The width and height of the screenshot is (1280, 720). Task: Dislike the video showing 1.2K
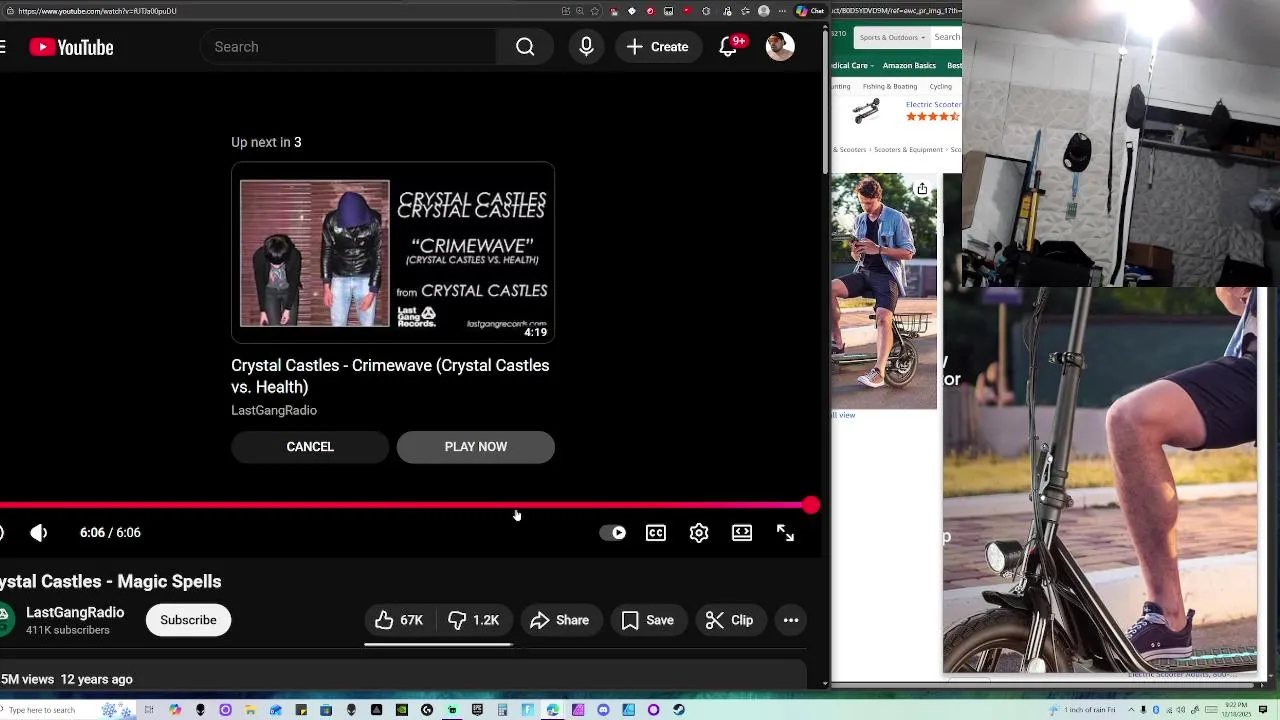pyautogui.click(x=474, y=620)
